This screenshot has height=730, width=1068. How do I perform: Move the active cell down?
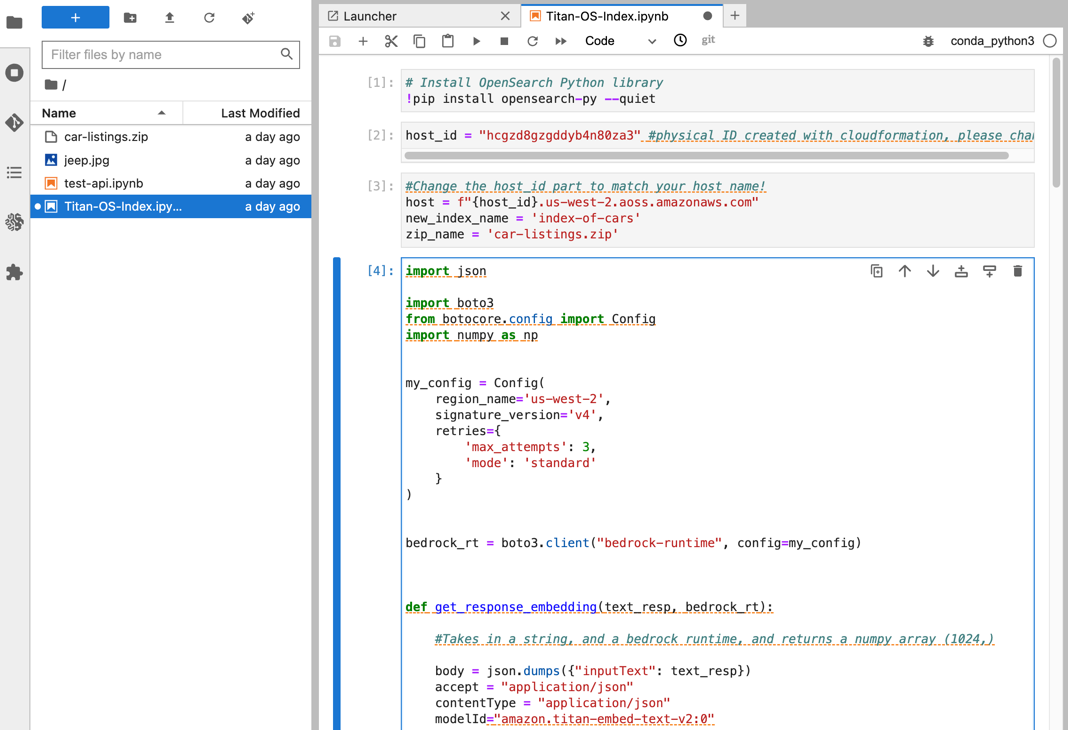(933, 271)
